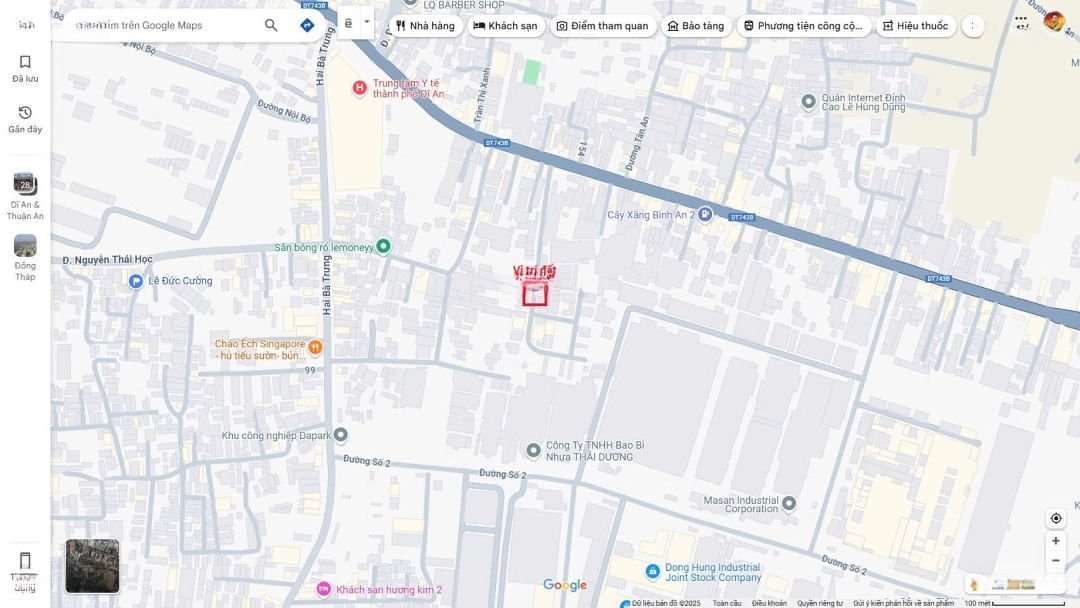This screenshot has height=608, width=1080.
Task: Filter map by Khách sạn
Action: pos(505,26)
